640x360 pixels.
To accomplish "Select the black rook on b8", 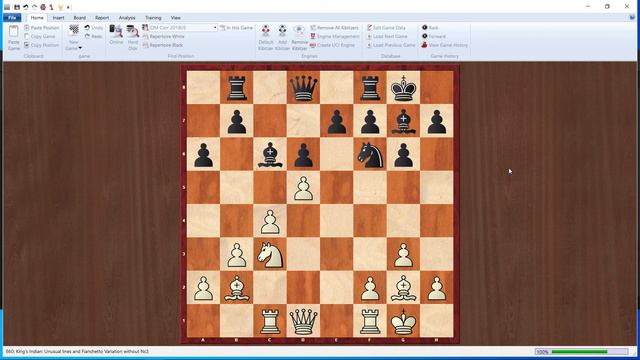I will (237, 87).
